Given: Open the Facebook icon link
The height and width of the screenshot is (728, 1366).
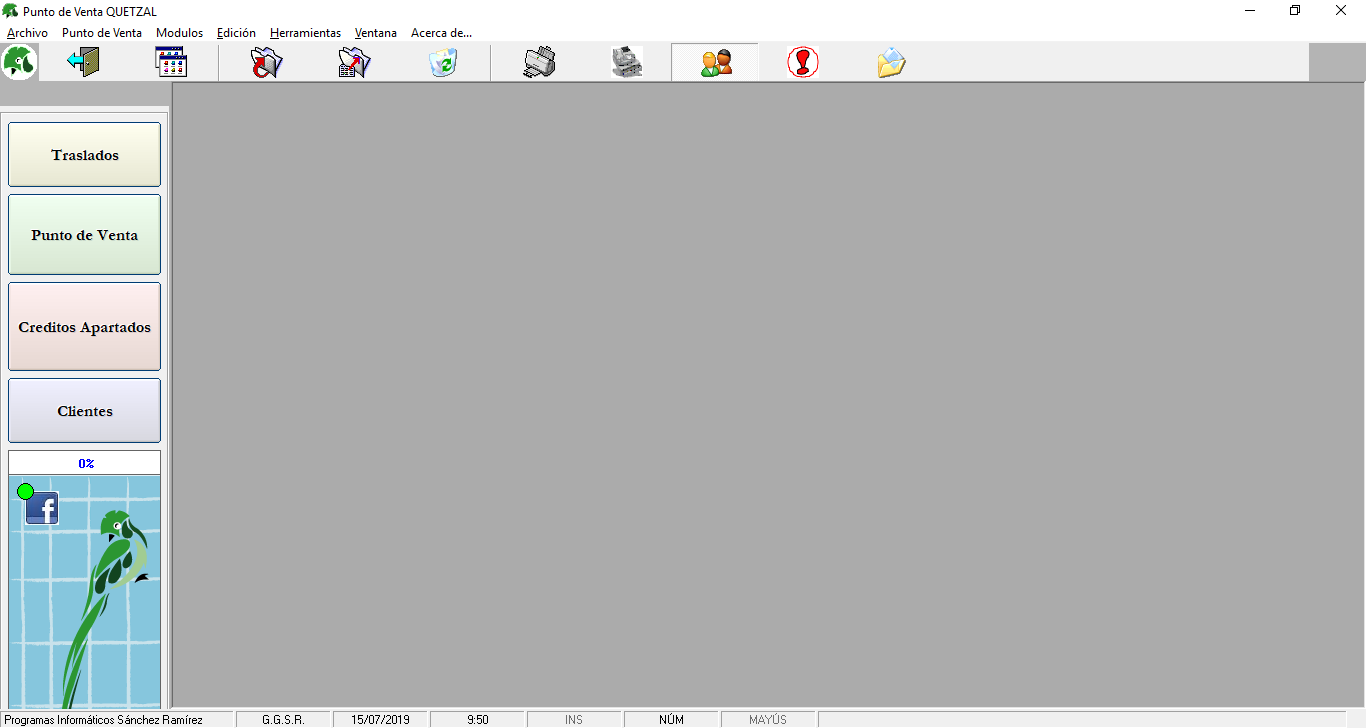Looking at the screenshot, I should click(x=42, y=509).
